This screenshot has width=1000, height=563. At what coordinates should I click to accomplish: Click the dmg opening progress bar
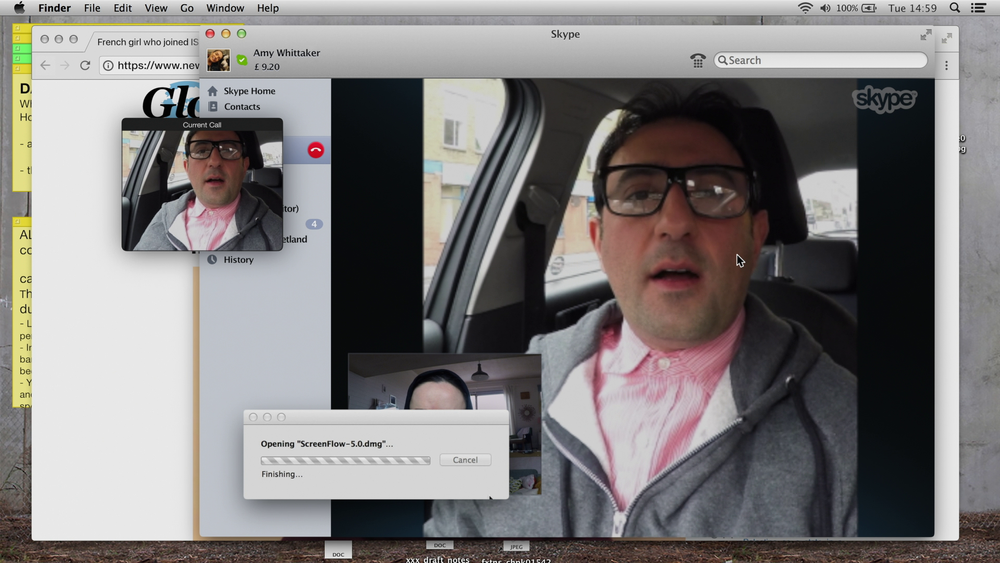point(345,460)
